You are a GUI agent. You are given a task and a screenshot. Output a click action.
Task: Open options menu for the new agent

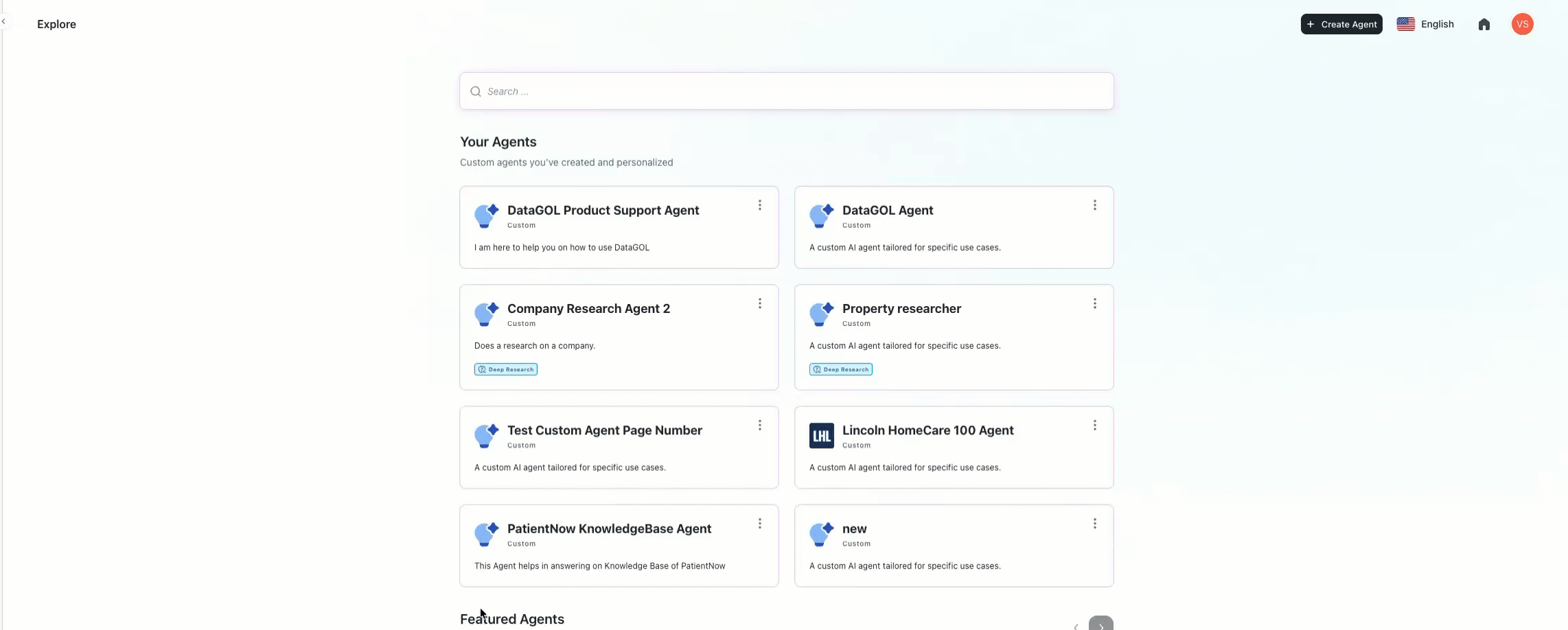click(1094, 524)
